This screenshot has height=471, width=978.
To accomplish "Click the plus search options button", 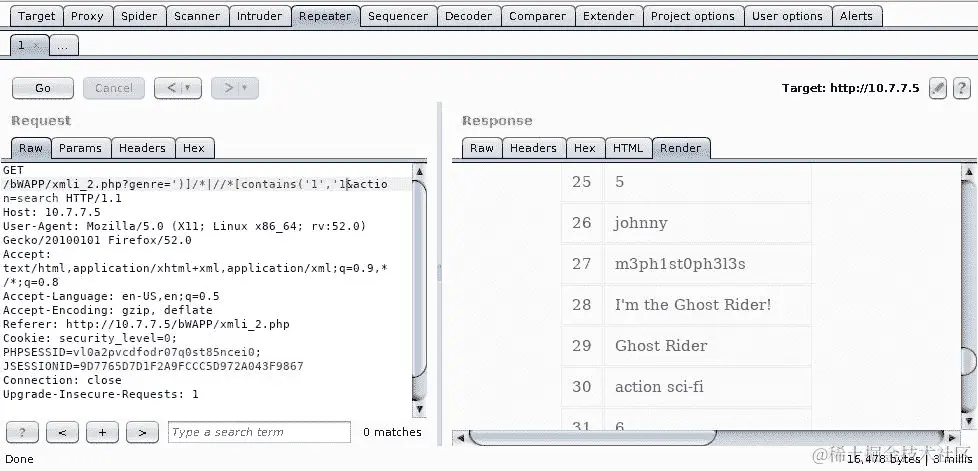I will (x=102, y=432).
